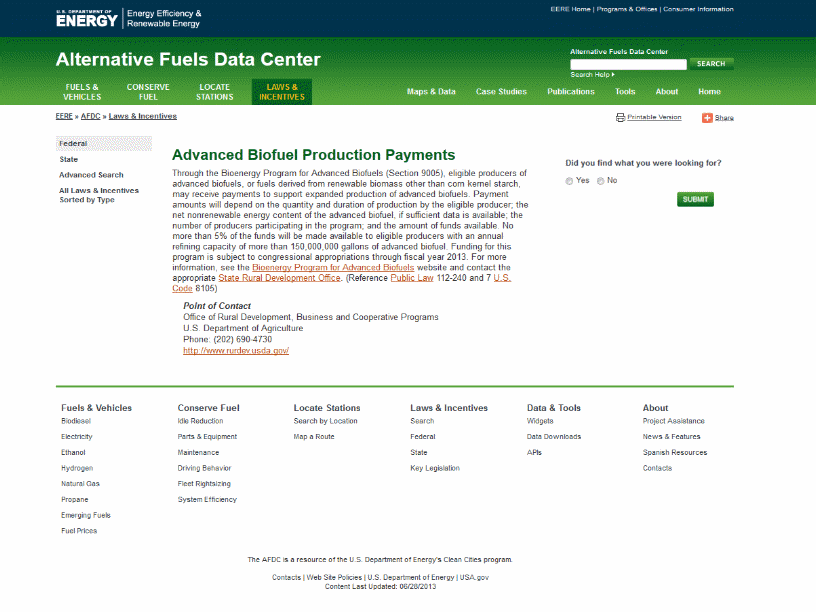The image size is (816, 612).
Task: Open Publications menu item
Action: [571, 92]
